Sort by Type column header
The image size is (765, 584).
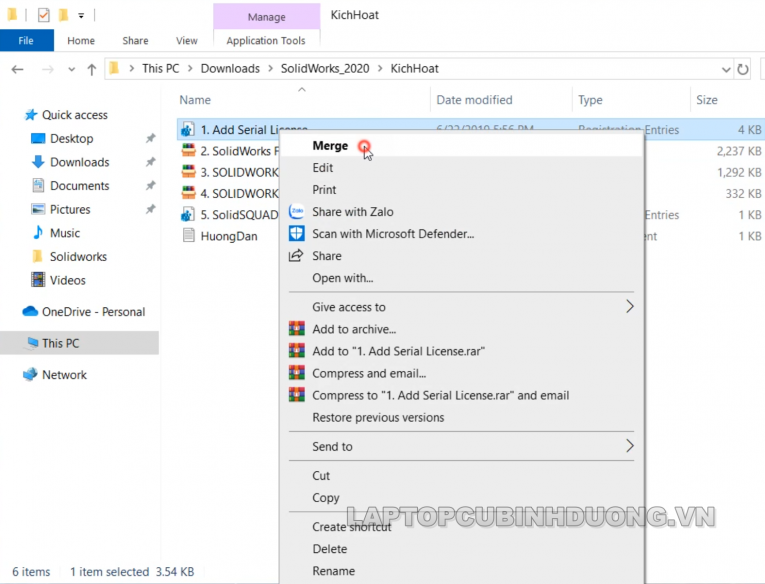590,100
